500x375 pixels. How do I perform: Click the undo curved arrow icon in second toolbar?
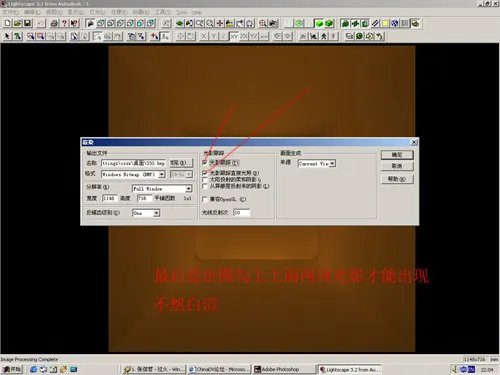coord(380,36)
